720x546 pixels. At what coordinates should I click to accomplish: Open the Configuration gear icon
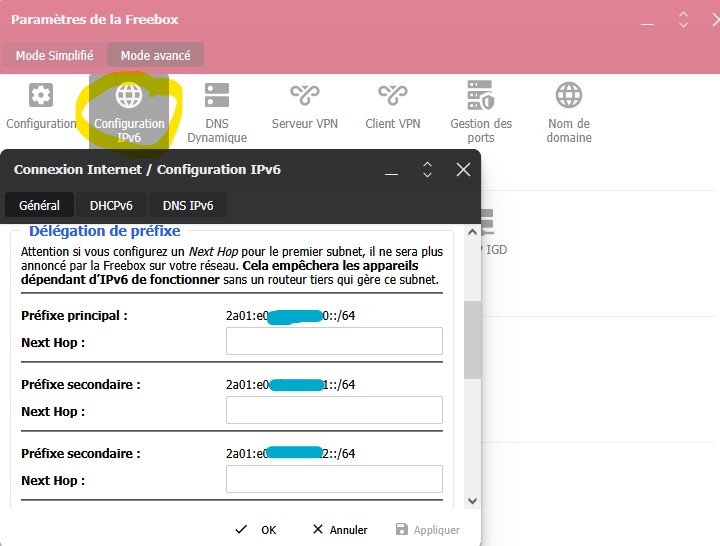[x=41, y=95]
